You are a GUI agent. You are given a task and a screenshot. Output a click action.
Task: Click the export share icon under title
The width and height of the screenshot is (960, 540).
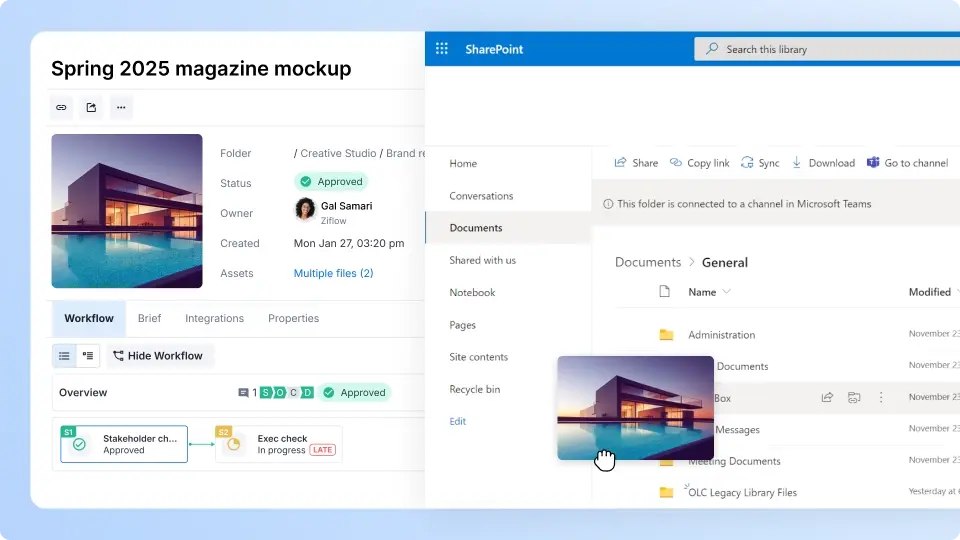pos(91,108)
